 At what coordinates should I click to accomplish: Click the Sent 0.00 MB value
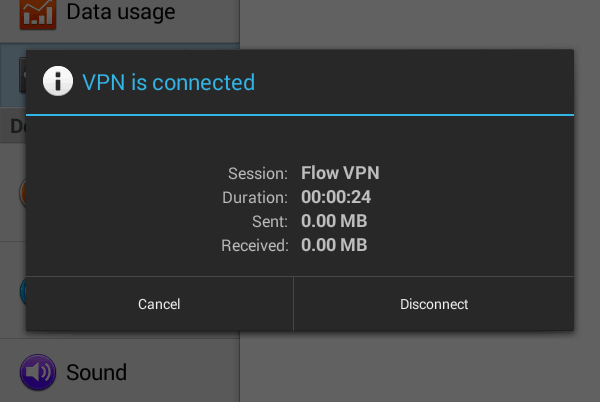334,221
